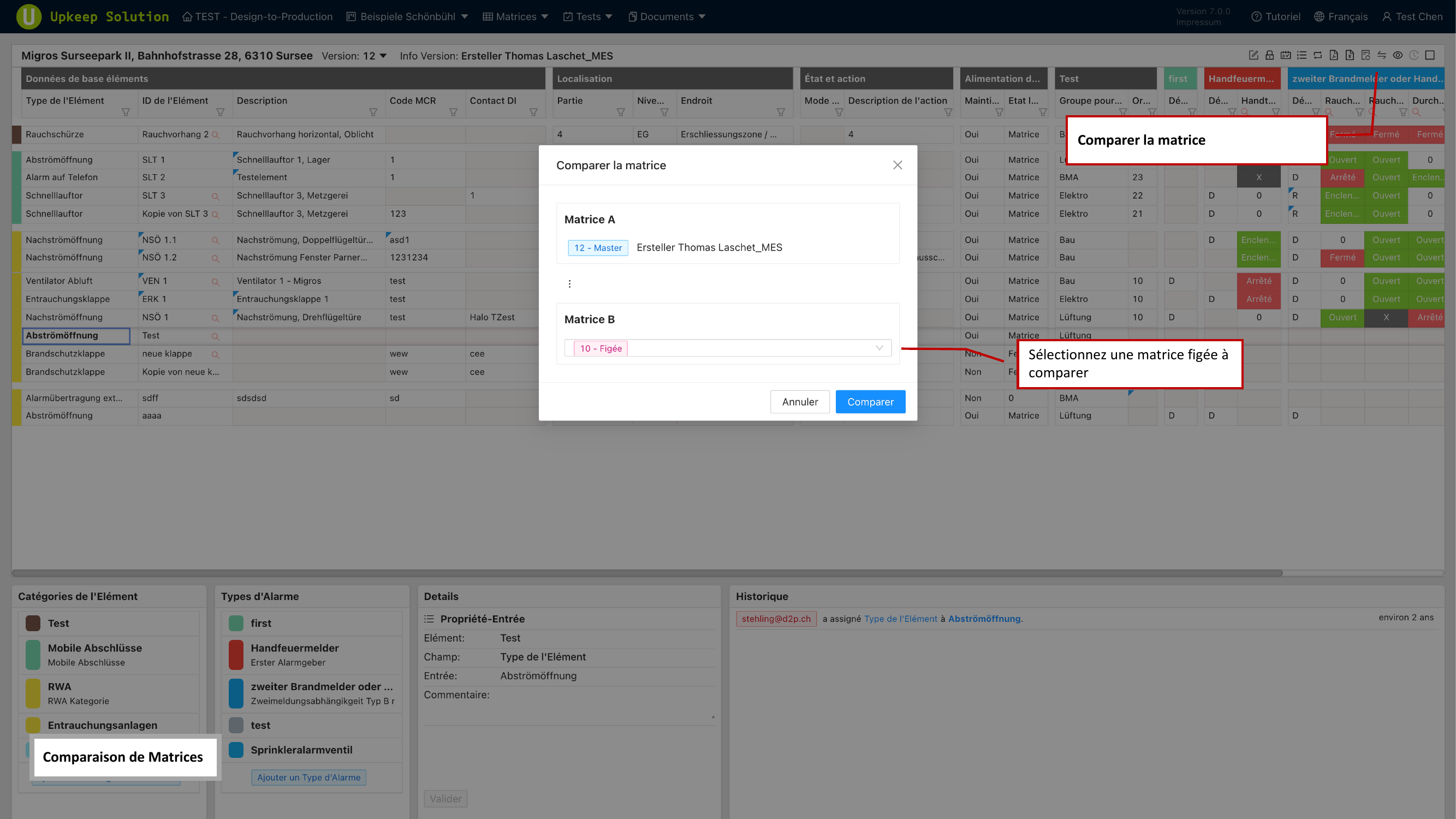The width and height of the screenshot is (1456, 819).
Task: Click the calendar checklist icon
Action: pos(1285,55)
